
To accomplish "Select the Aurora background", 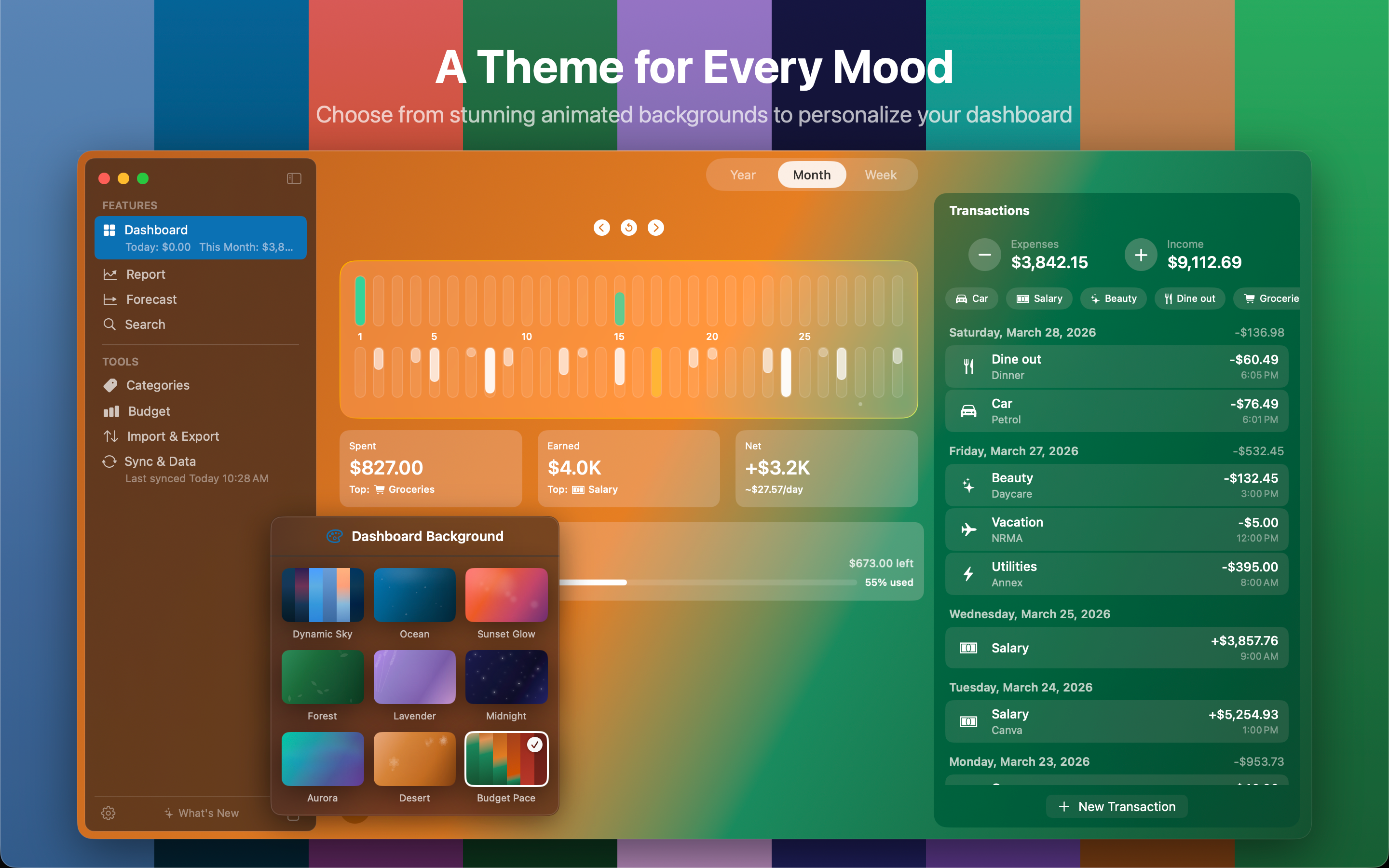I will (323, 759).
